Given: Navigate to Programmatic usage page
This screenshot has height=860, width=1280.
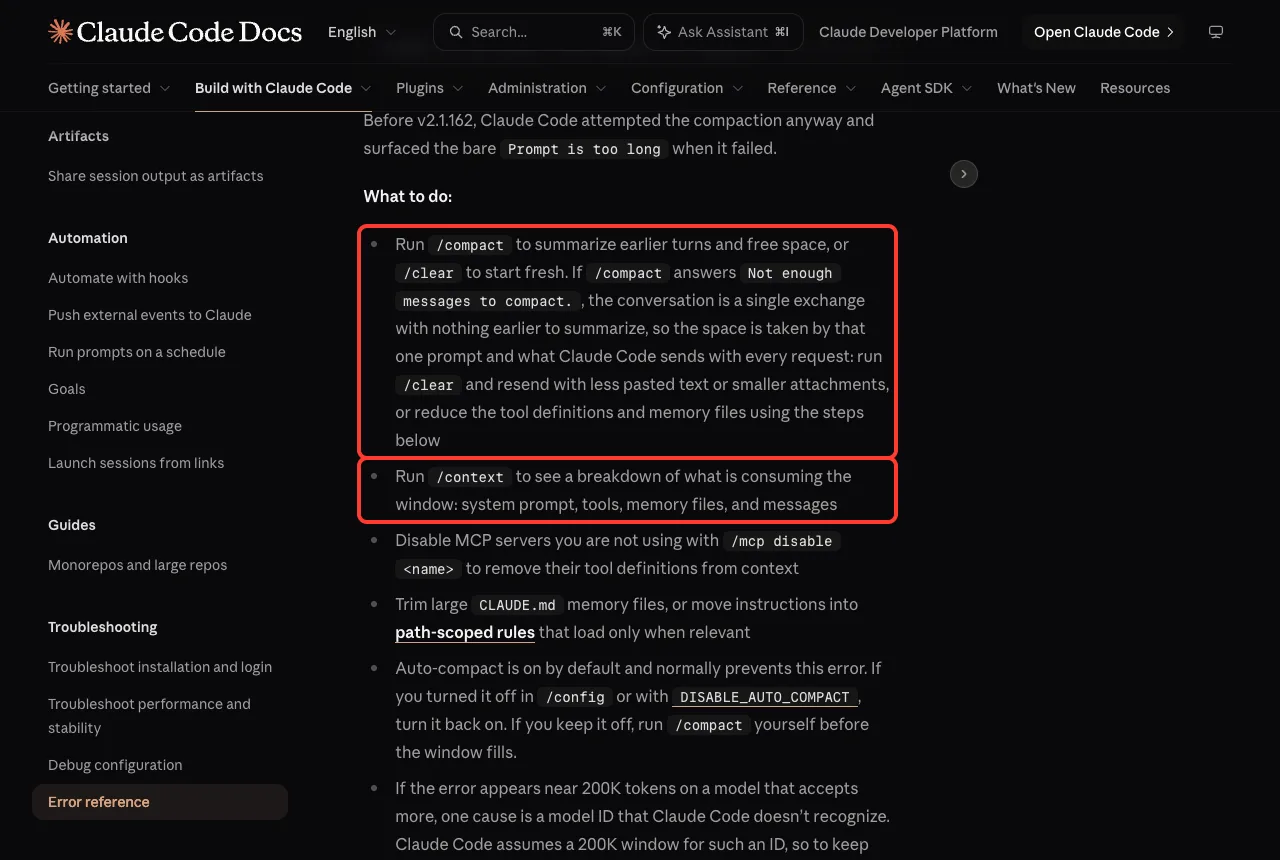Looking at the screenshot, I should click(115, 426).
